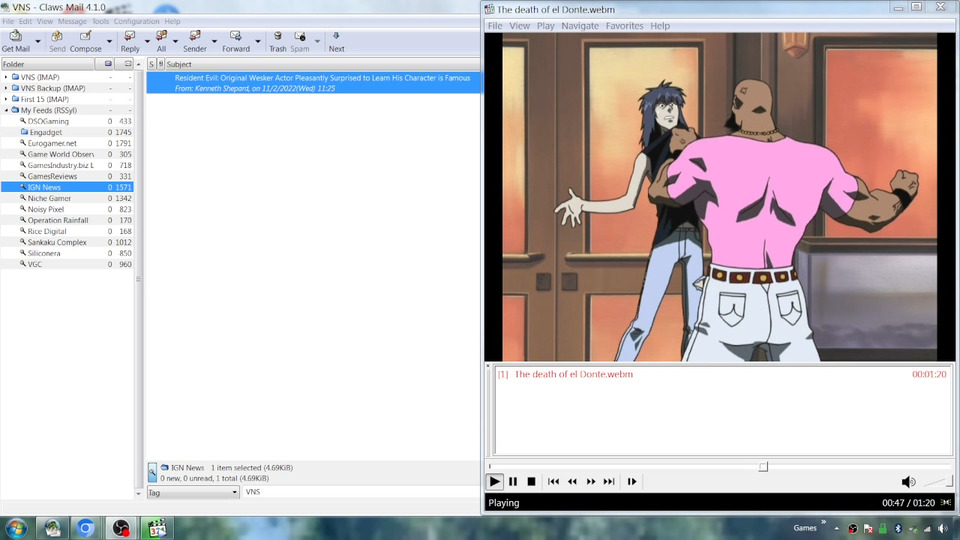Click the Play button in player

(x=495, y=482)
